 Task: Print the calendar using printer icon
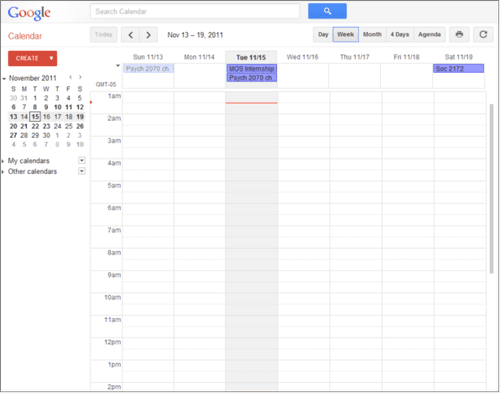[459, 34]
